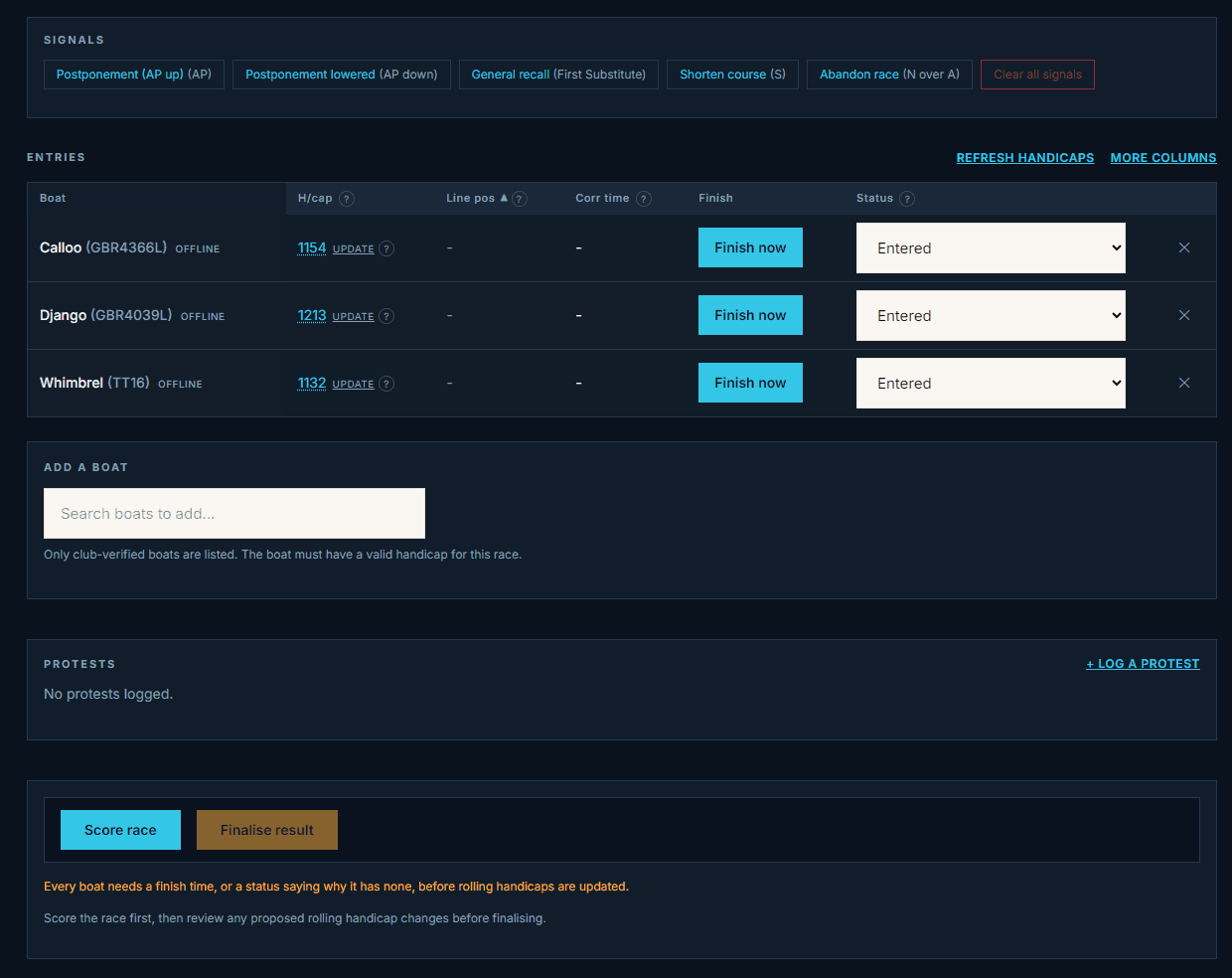
Task: Open the Corr time help icon
Action: pos(644,199)
